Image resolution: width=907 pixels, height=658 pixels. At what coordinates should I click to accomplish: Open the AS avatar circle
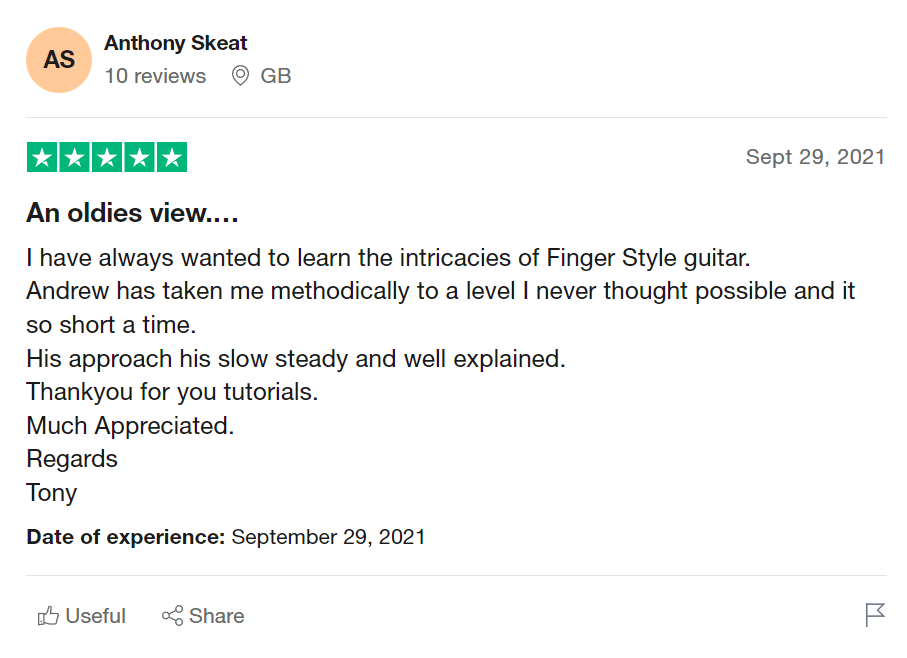59,60
